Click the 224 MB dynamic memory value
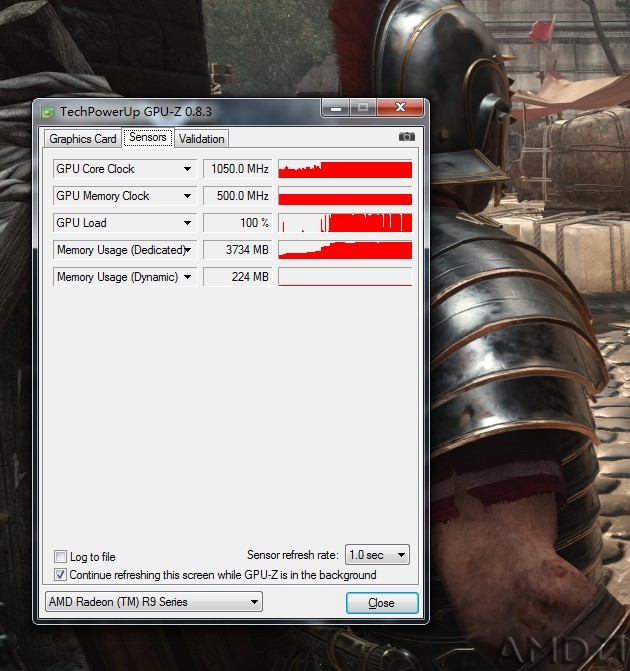The height and width of the screenshot is (671, 630). click(x=238, y=276)
